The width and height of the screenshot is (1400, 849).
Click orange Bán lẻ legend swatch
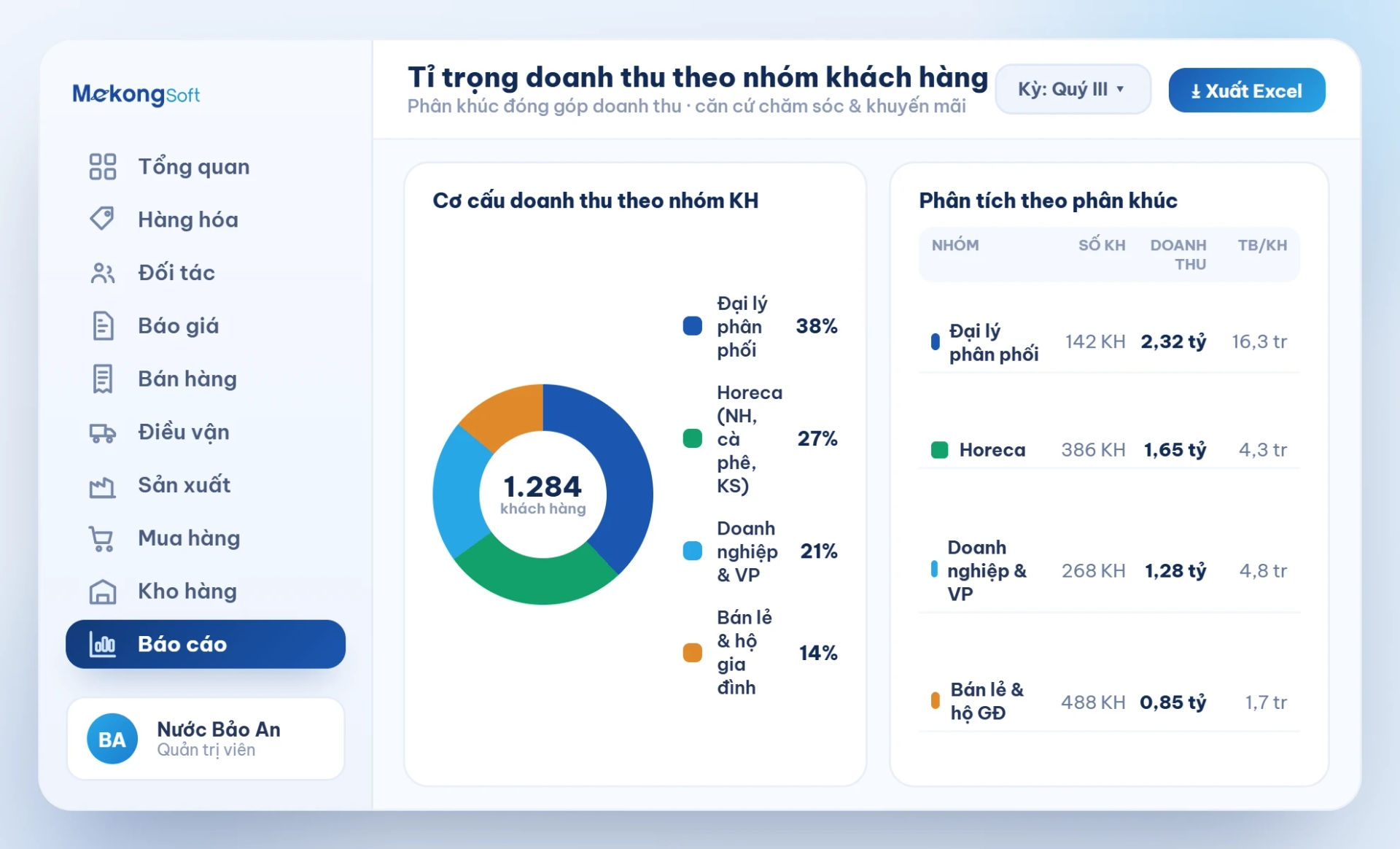pos(692,653)
